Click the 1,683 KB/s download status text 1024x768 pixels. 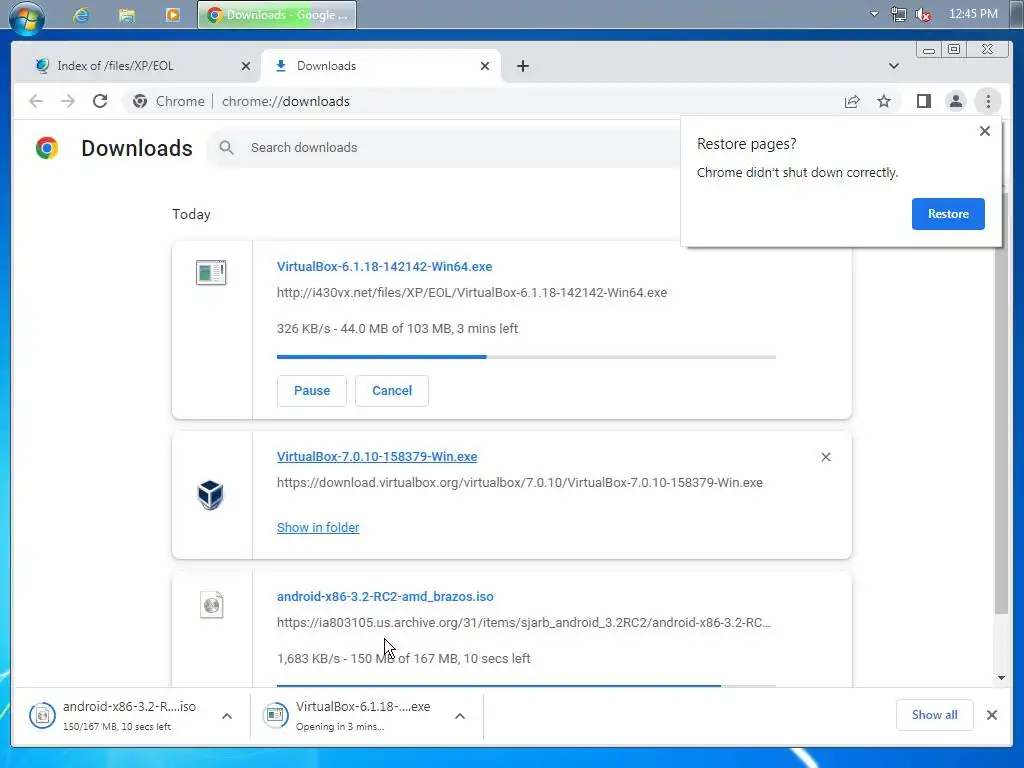click(404, 658)
